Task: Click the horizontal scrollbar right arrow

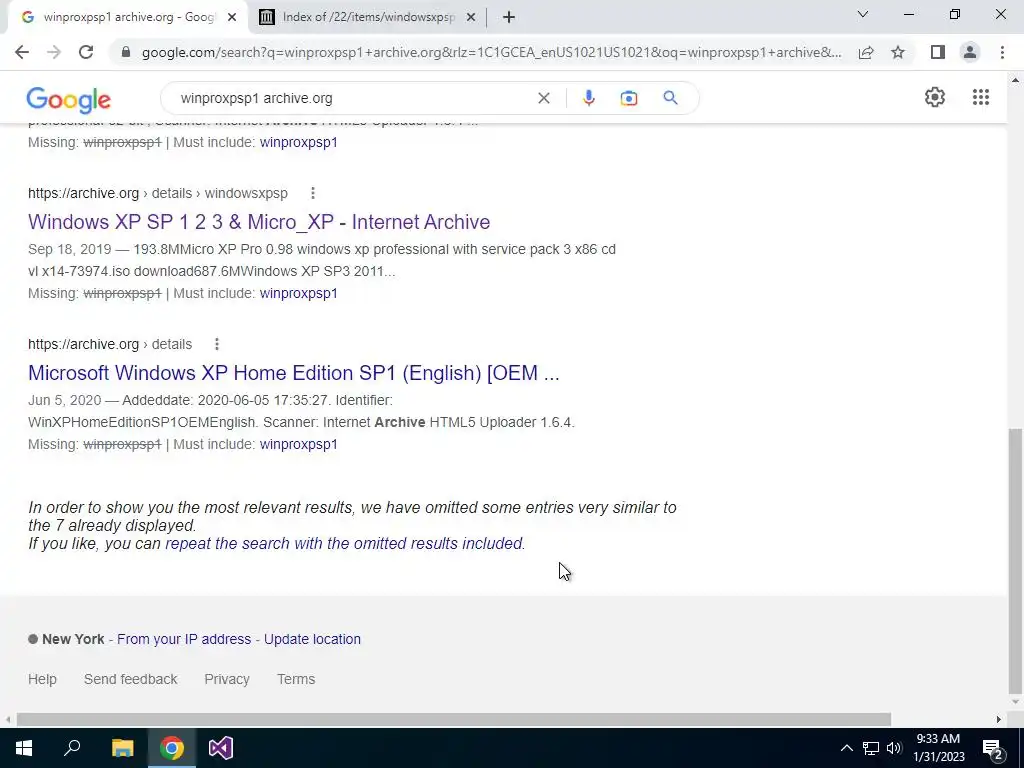Action: [999, 720]
